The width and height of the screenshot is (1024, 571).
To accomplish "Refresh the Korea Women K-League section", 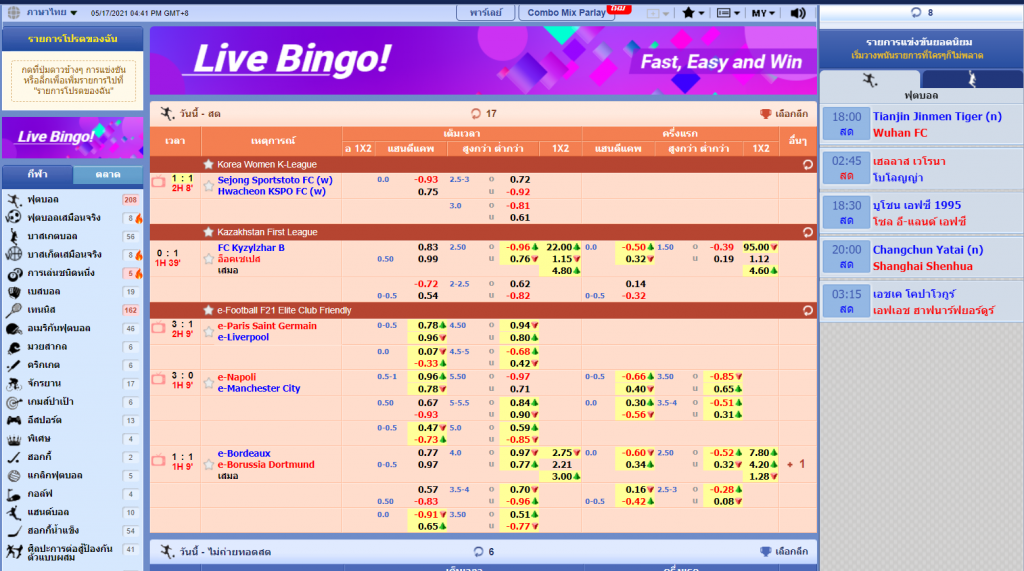I will point(807,164).
